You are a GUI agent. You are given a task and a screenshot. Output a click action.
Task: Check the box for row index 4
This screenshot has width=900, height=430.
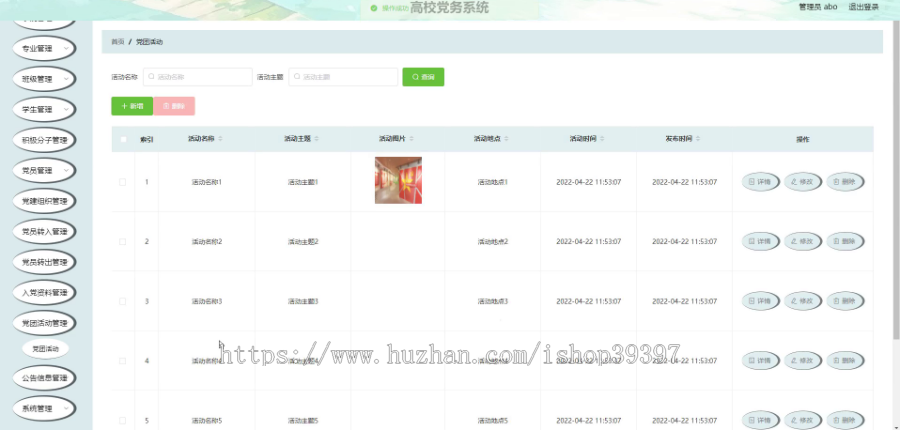click(122, 361)
